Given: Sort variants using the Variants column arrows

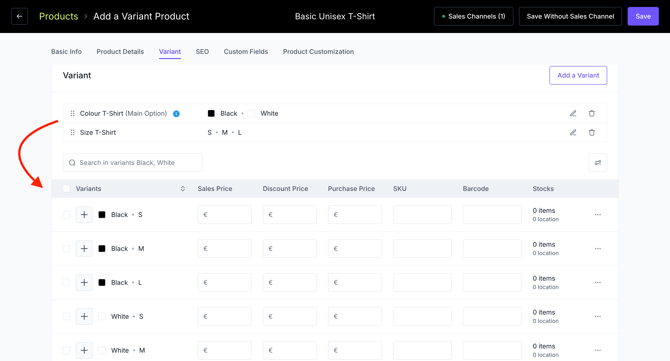Looking at the screenshot, I should (182, 188).
